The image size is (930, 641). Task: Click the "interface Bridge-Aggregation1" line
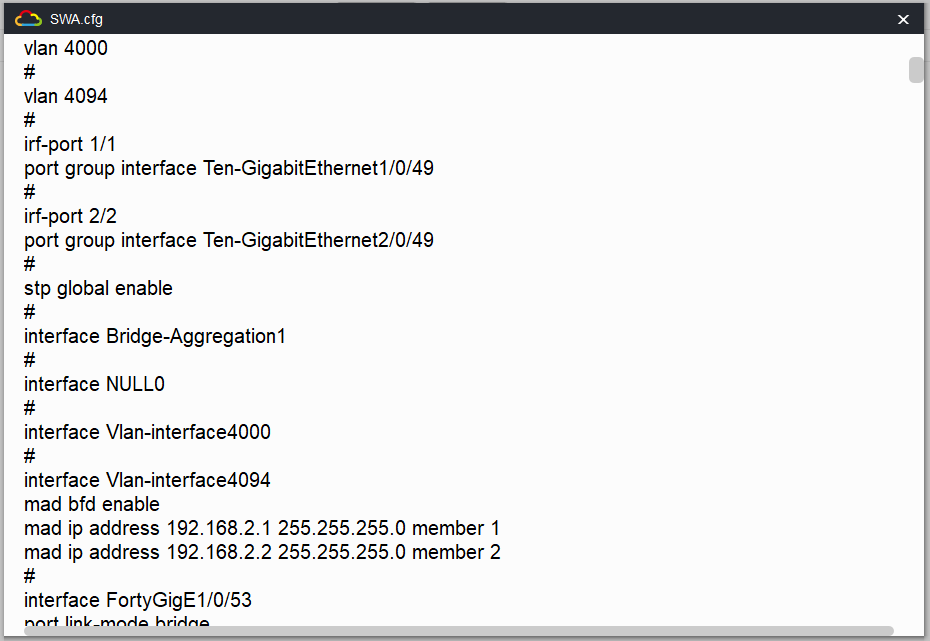(155, 336)
